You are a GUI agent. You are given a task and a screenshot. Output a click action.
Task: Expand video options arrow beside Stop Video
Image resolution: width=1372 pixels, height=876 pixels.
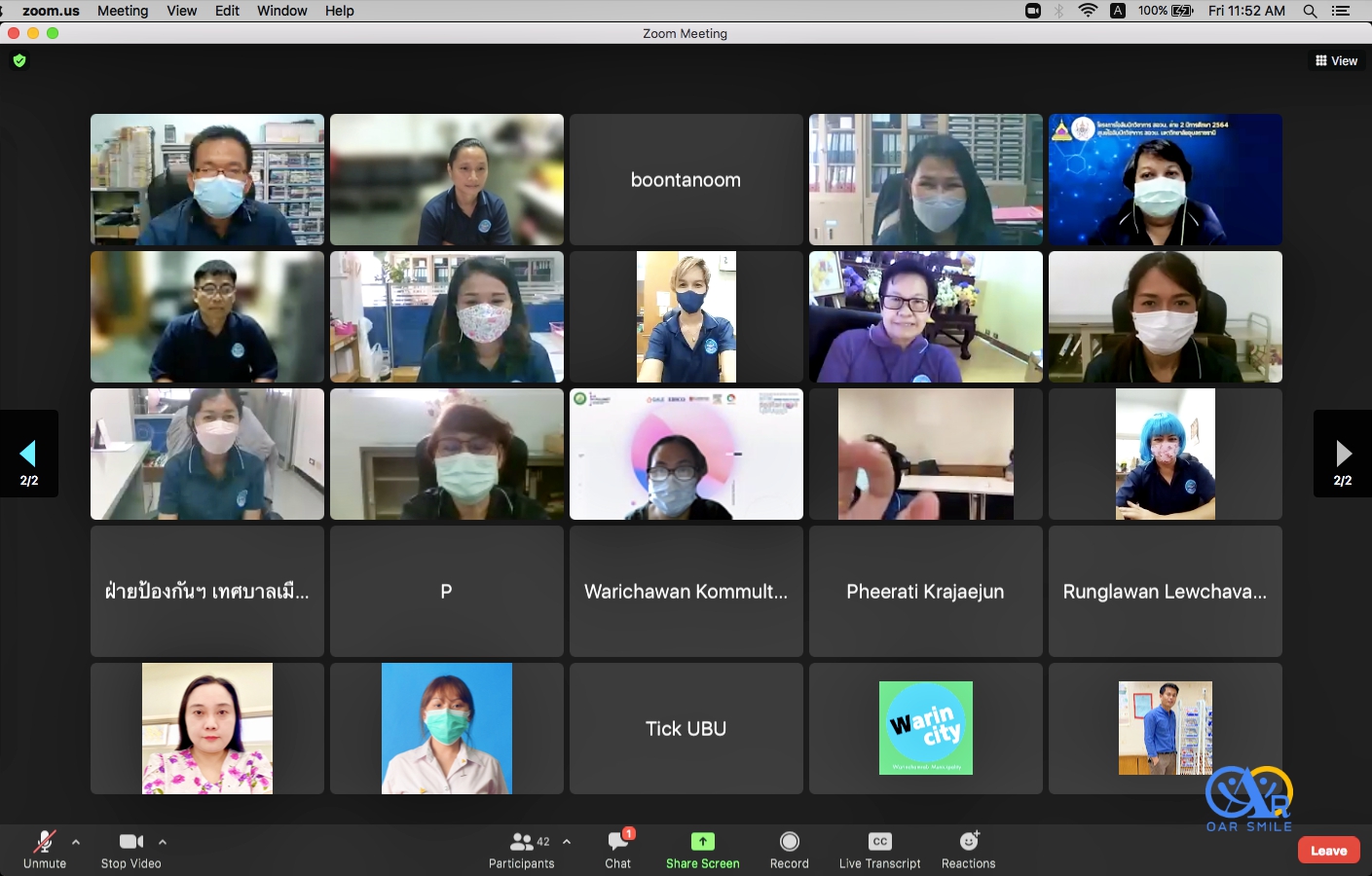click(x=163, y=842)
